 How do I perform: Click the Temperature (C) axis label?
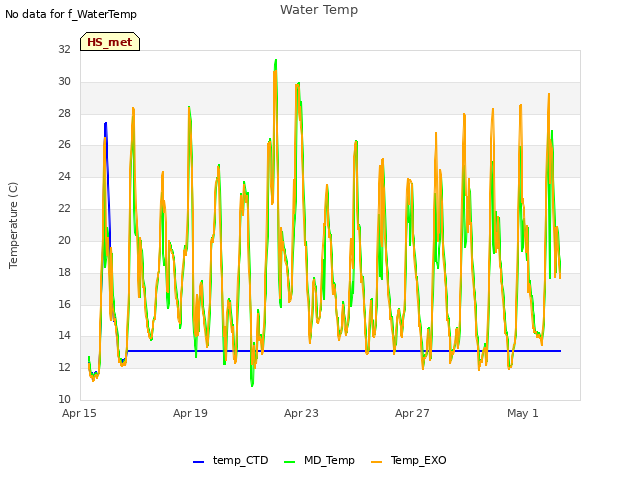point(13,225)
